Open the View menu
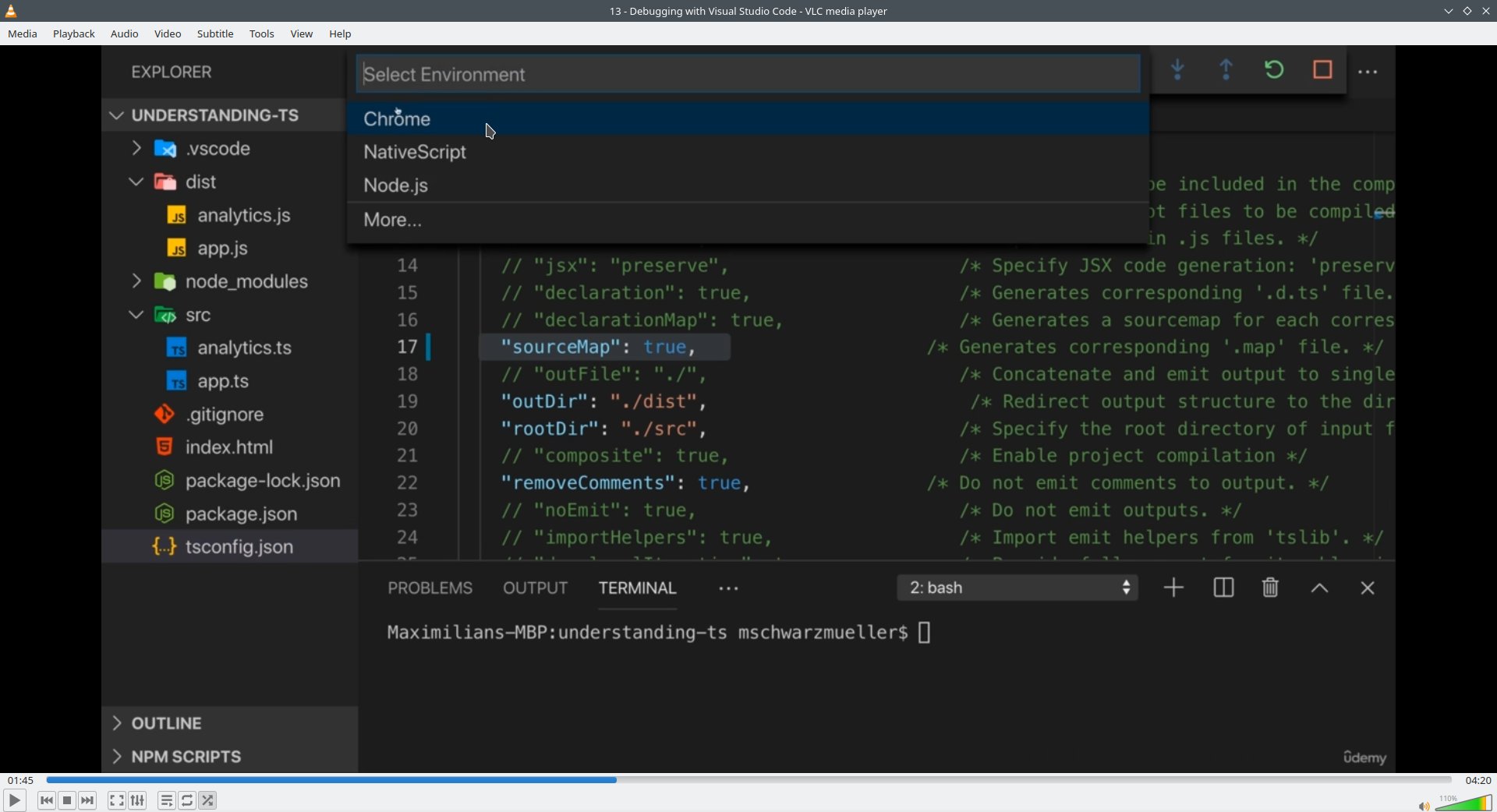 [x=302, y=34]
